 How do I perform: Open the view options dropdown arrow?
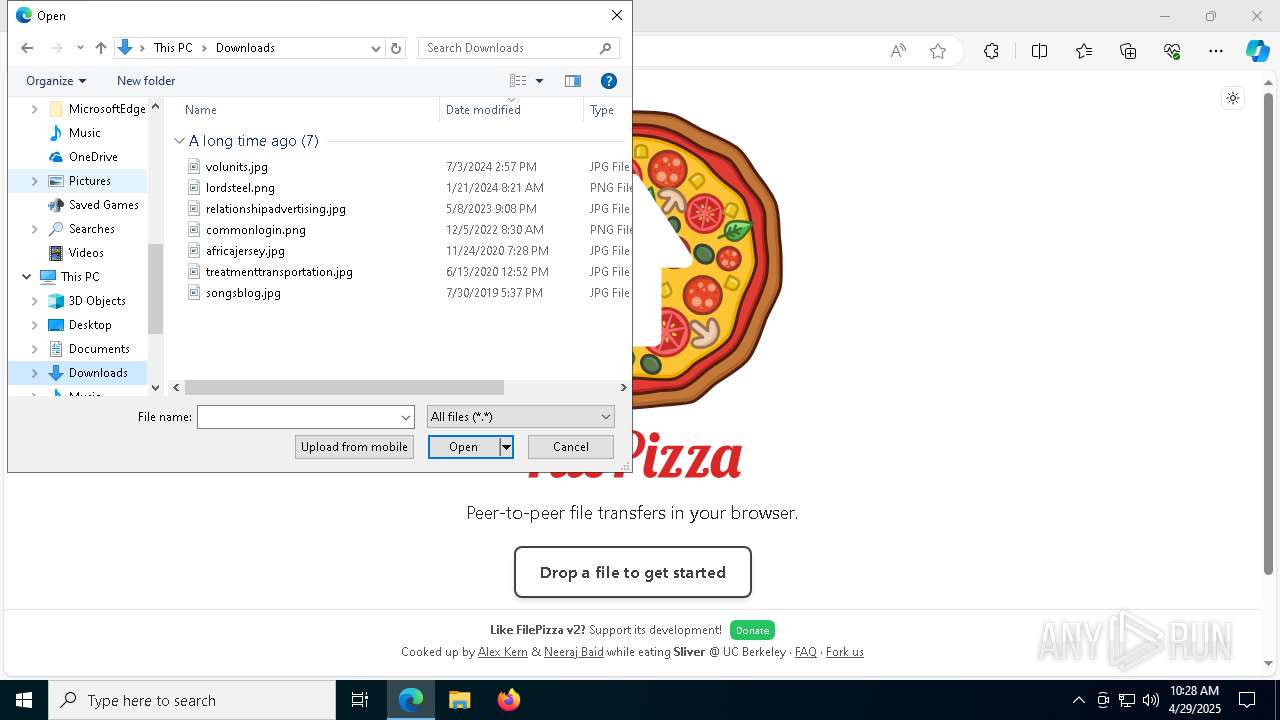(x=539, y=81)
